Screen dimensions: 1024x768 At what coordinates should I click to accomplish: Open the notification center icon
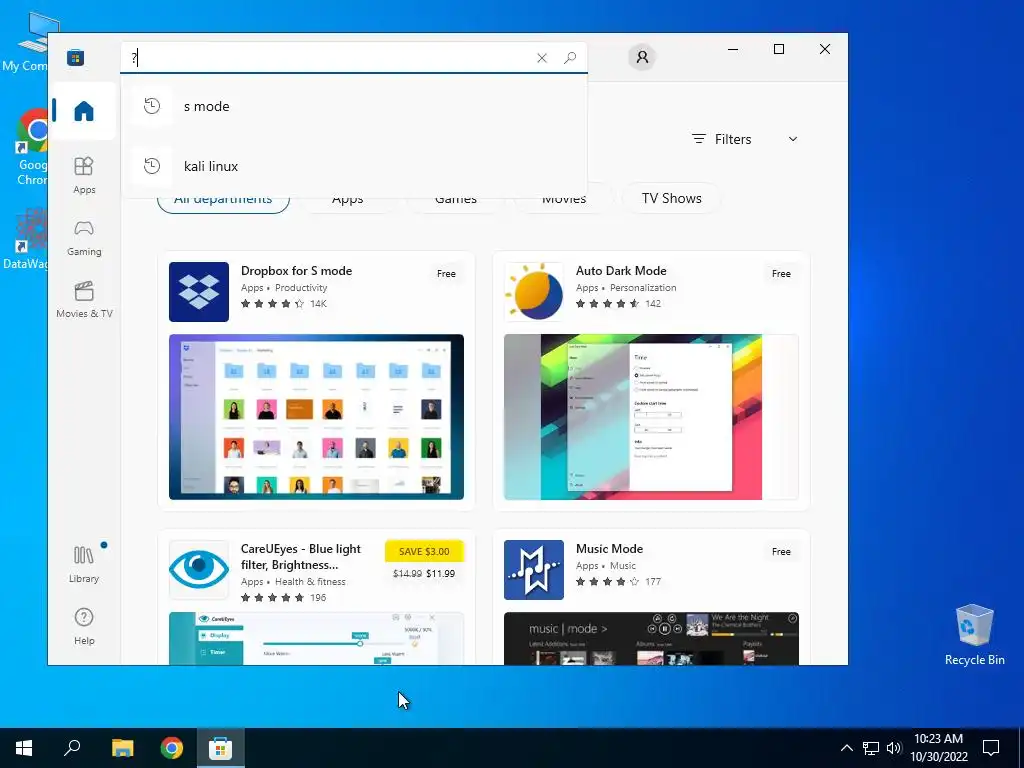point(991,748)
